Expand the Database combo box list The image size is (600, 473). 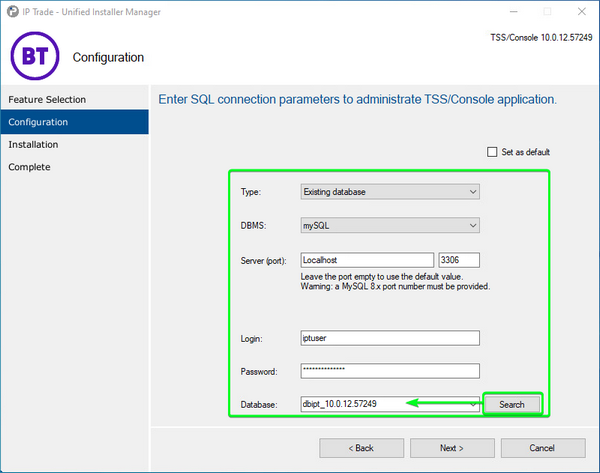[x=473, y=404]
